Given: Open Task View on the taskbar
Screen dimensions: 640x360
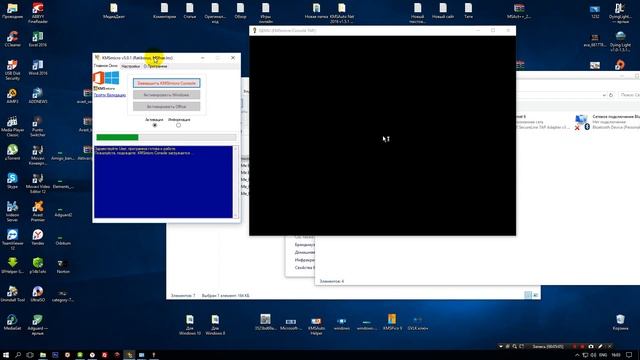Looking at the screenshot, I should point(30,355).
